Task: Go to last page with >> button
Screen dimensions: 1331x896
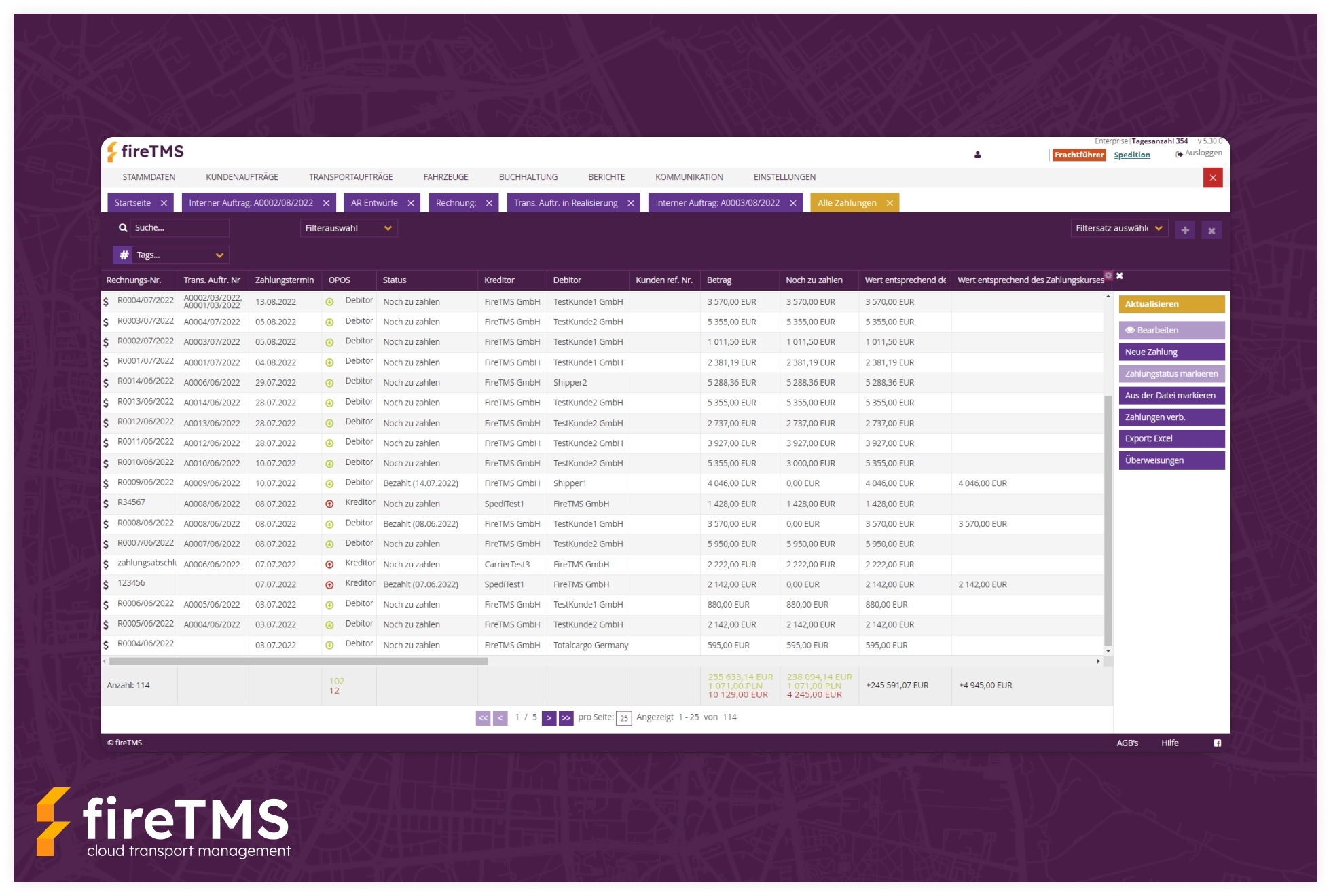Action: coord(566,718)
